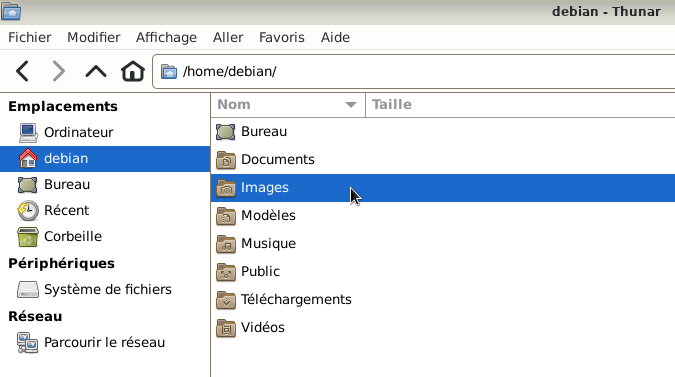Click the Corbeille trash icon in the sidebar

coord(28,237)
